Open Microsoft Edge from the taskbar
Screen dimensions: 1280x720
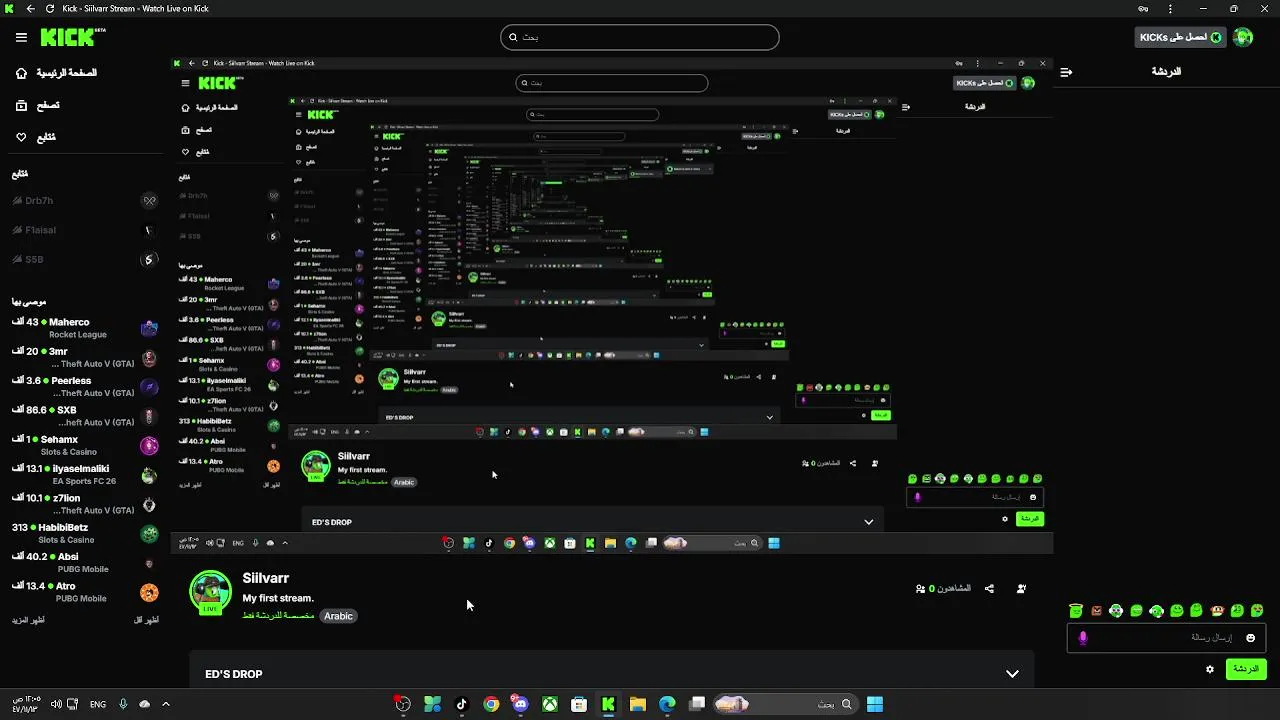click(x=667, y=704)
